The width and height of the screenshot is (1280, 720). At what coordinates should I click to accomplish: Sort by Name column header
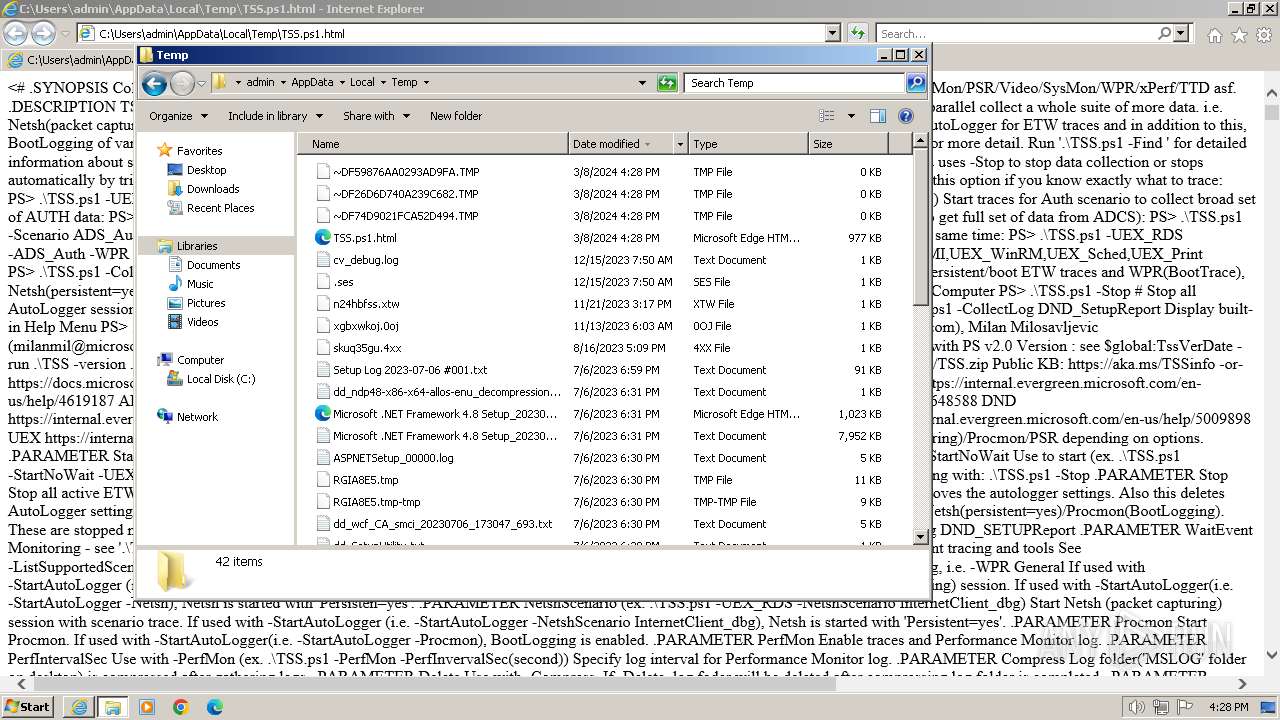click(432, 144)
